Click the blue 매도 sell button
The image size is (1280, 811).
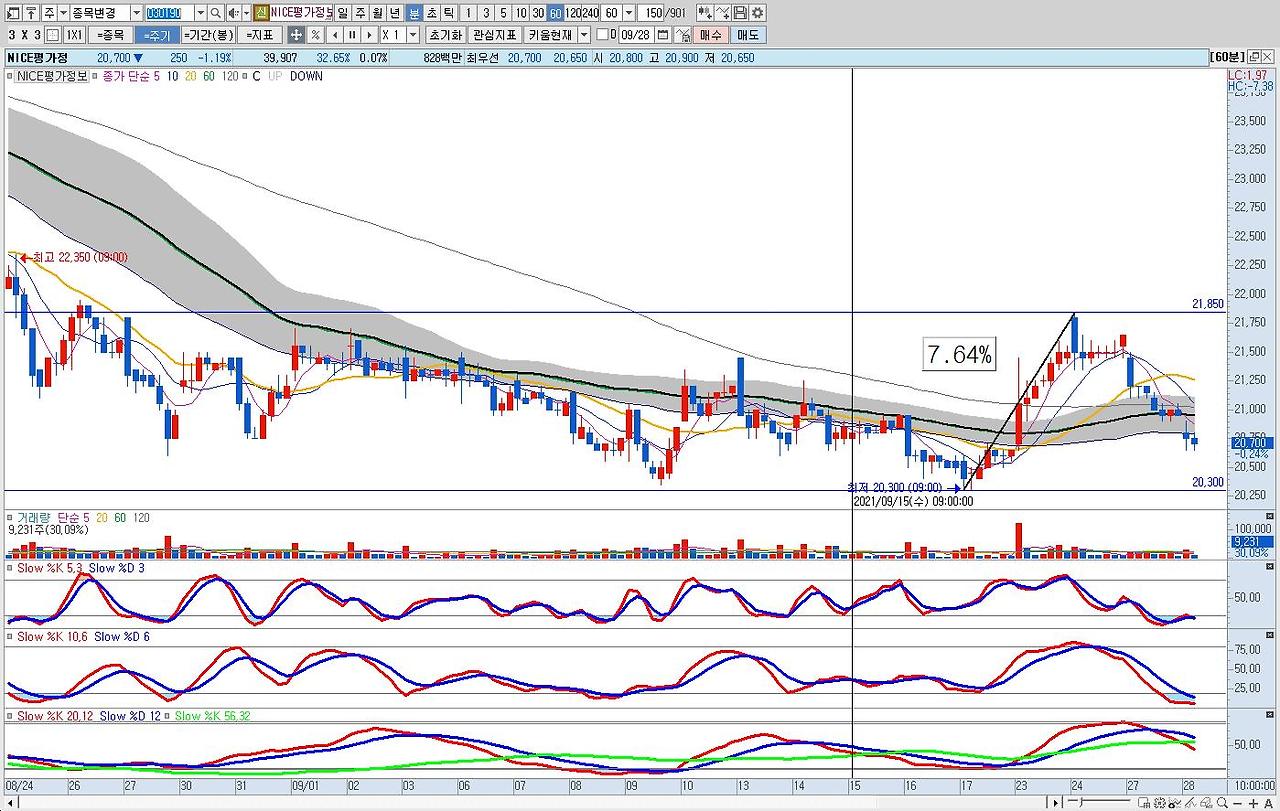[748, 35]
